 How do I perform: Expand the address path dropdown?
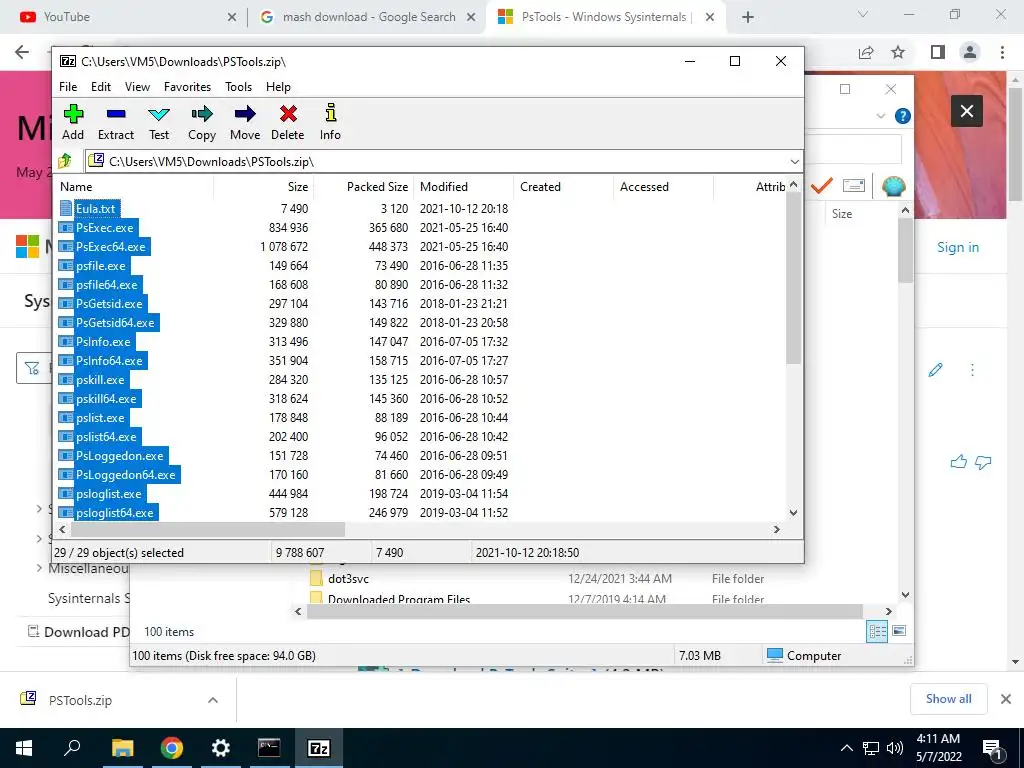[794, 161]
